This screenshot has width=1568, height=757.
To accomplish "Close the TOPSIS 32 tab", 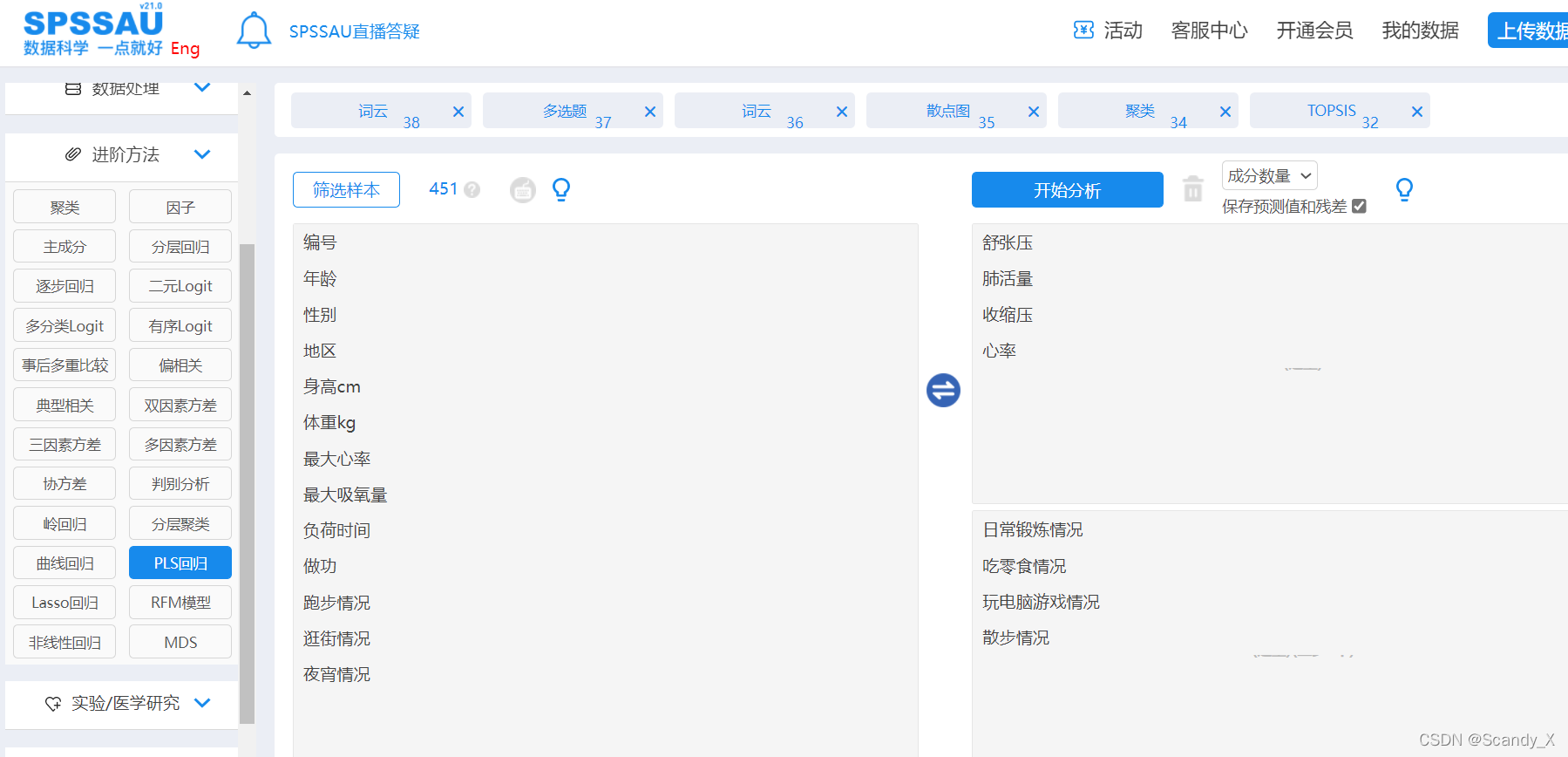I will 1417,112.
